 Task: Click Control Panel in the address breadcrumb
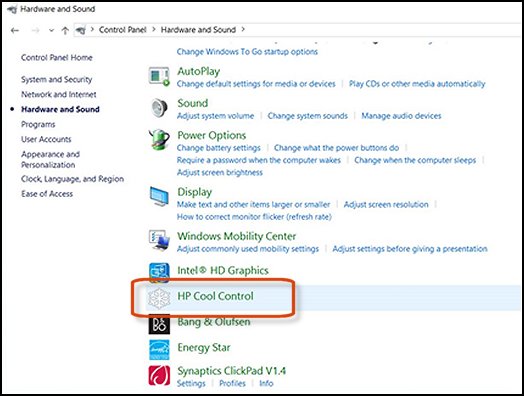click(123, 30)
